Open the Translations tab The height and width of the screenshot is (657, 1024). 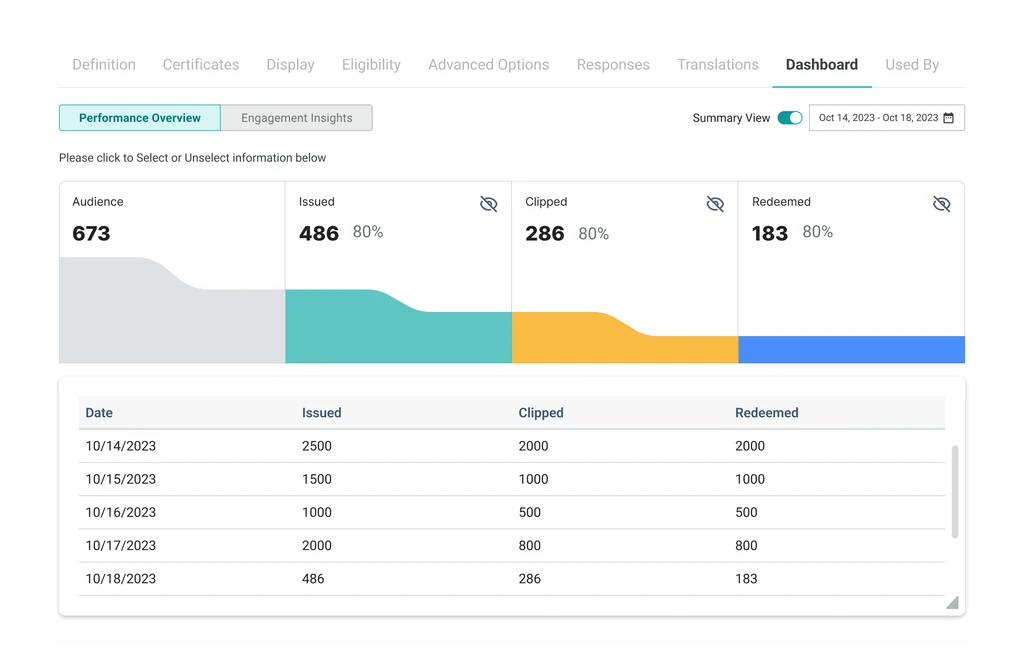tap(718, 65)
